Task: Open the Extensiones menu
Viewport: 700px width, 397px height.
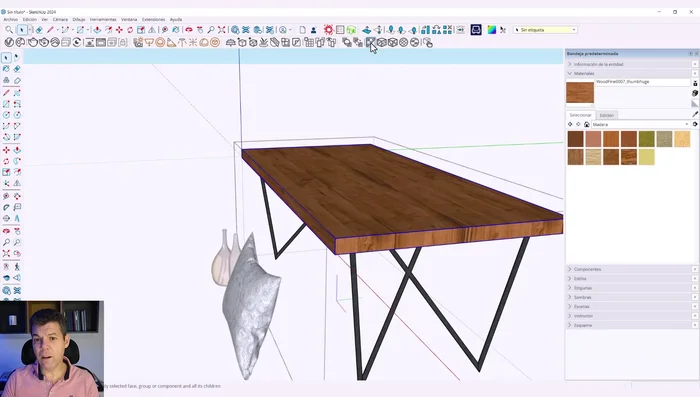Action: [154, 20]
